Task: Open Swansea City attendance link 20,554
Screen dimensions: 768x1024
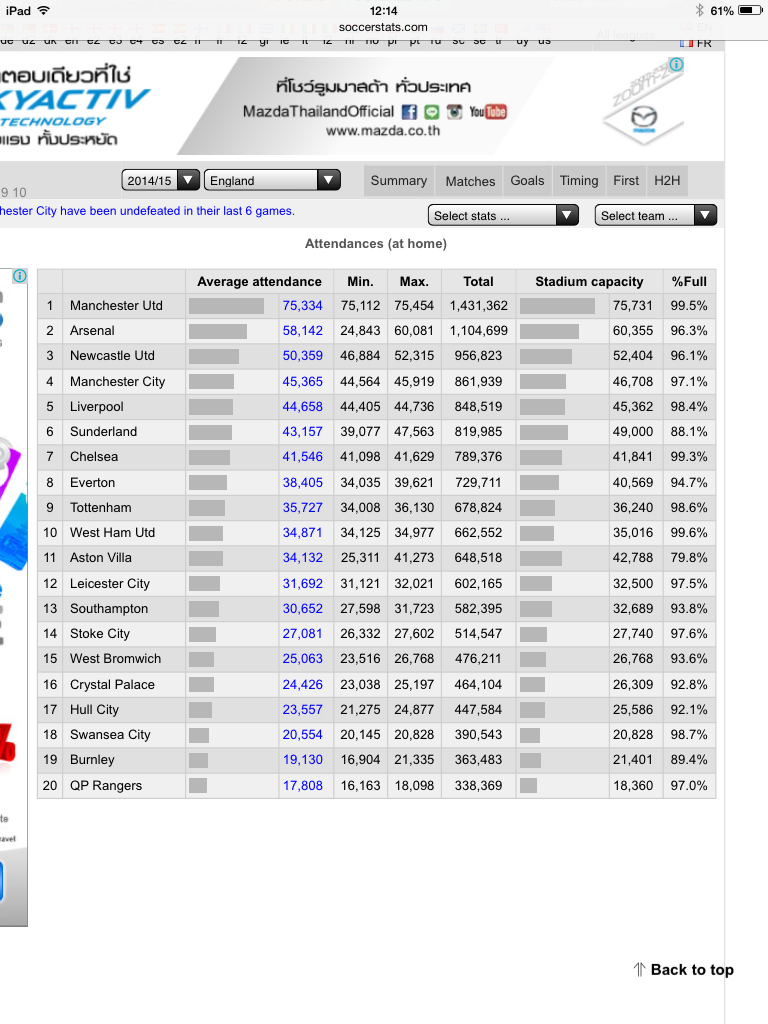Action: click(x=302, y=735)
